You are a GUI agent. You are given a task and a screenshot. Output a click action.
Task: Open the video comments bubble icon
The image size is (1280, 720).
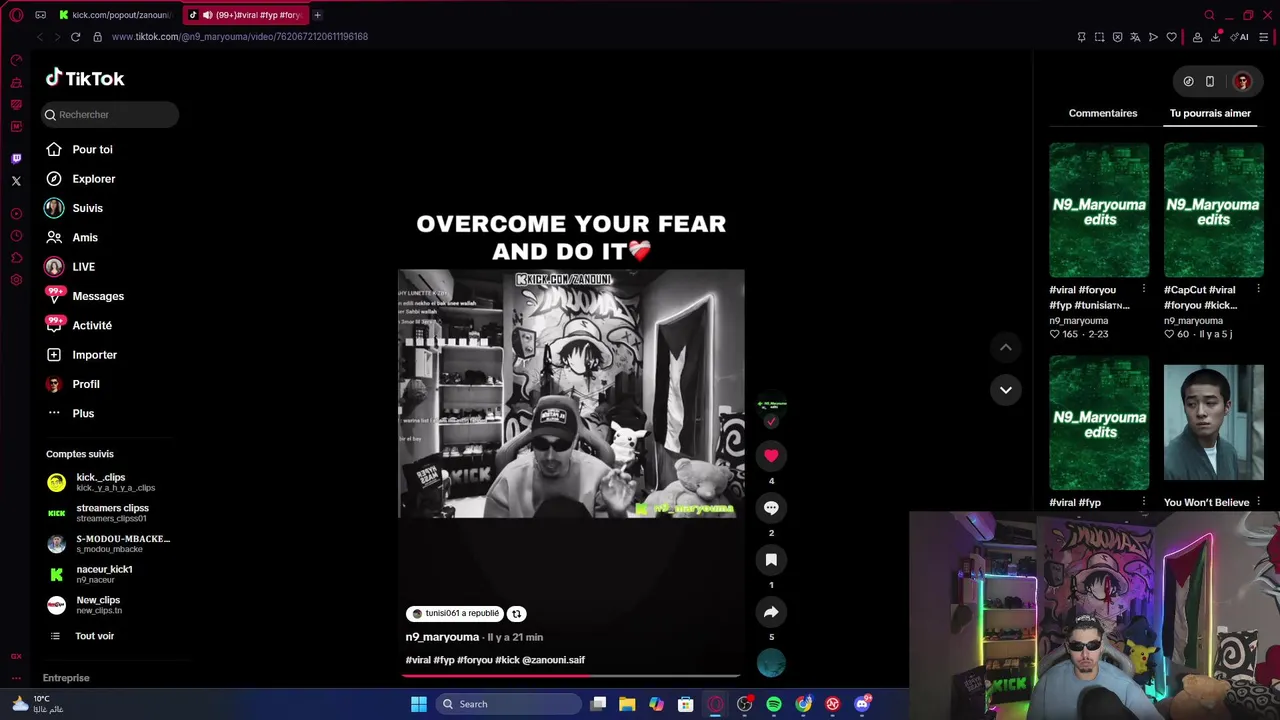click(x=771, y=508)
